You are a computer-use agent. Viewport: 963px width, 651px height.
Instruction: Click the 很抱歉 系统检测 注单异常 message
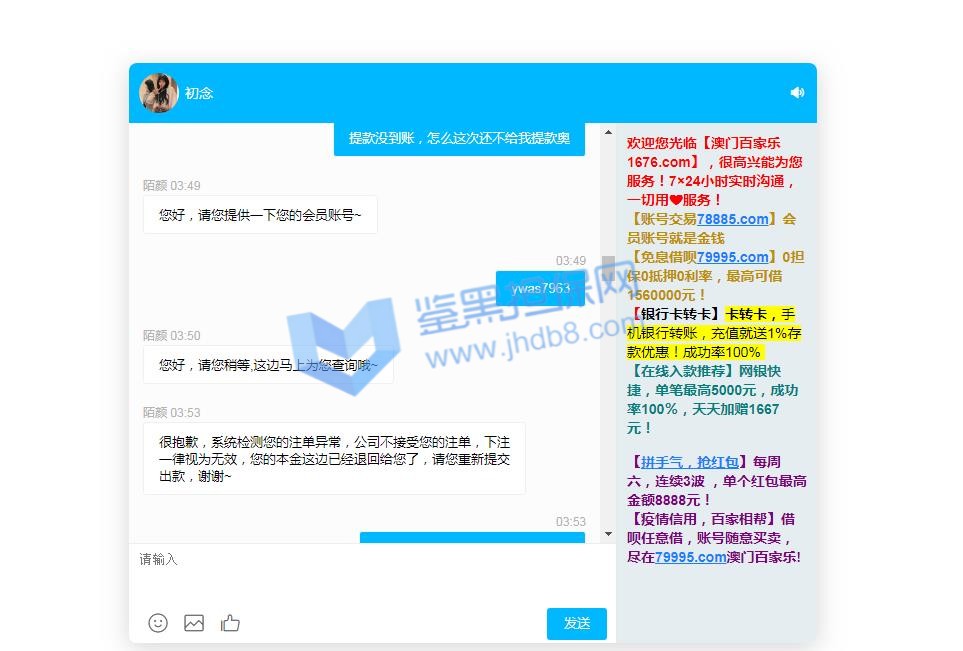[334, 458]
